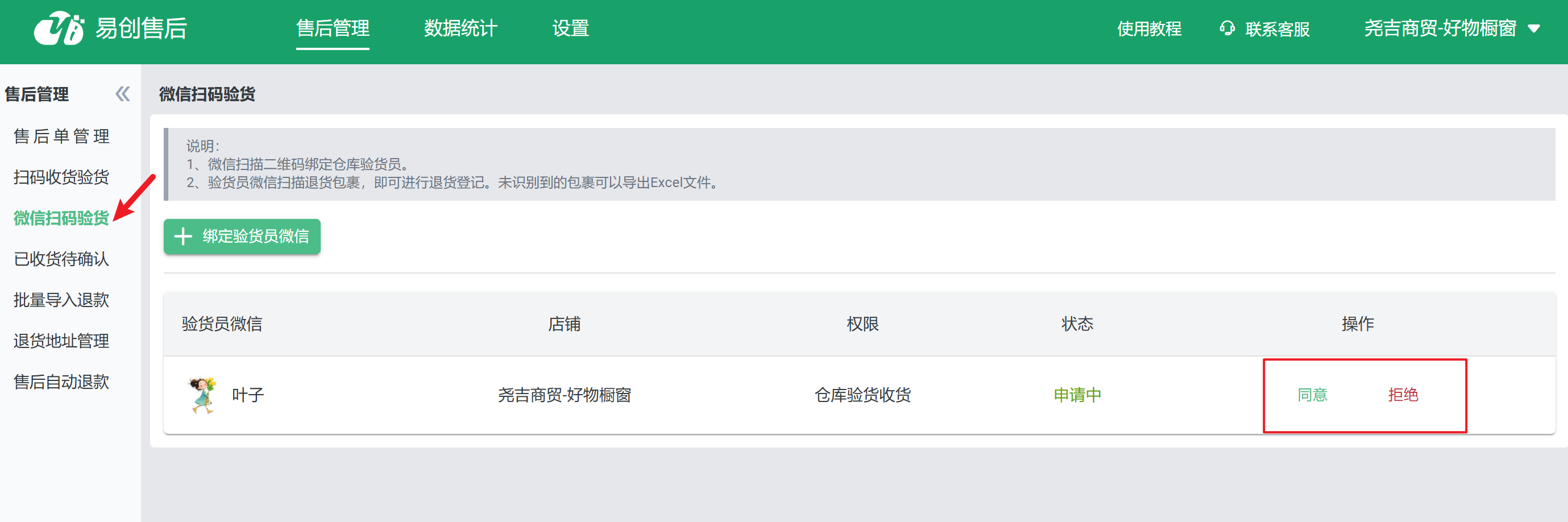Select the 售后管理 top navigation tab

point(333,28)
